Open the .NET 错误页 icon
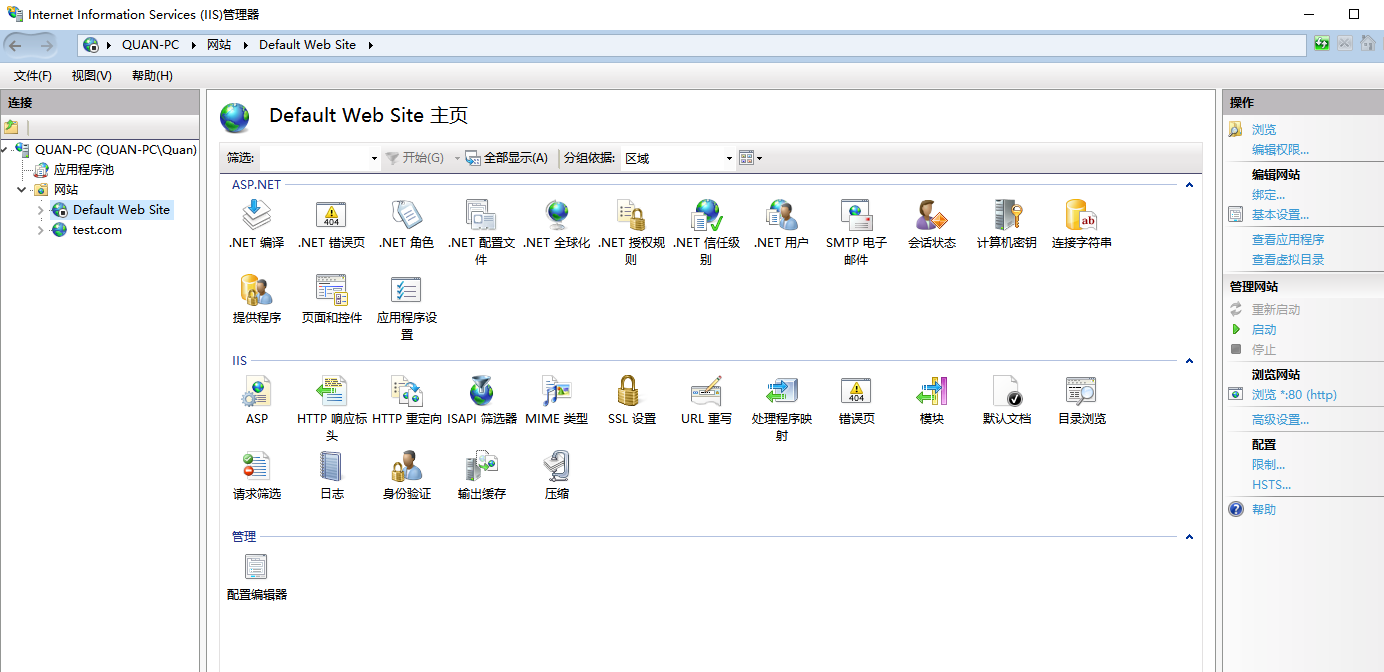 (331, 216)
